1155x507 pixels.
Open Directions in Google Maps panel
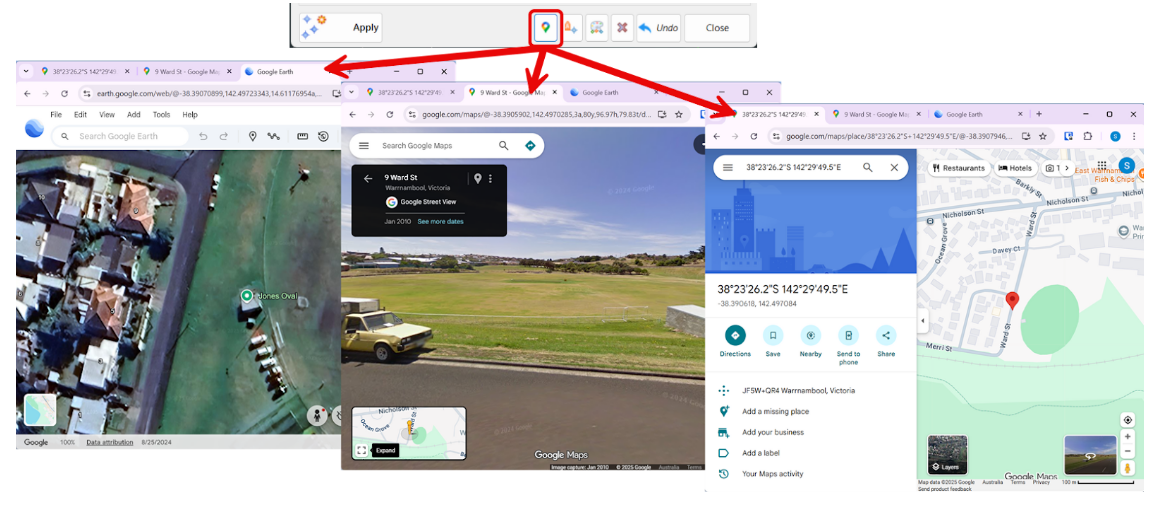735,336
